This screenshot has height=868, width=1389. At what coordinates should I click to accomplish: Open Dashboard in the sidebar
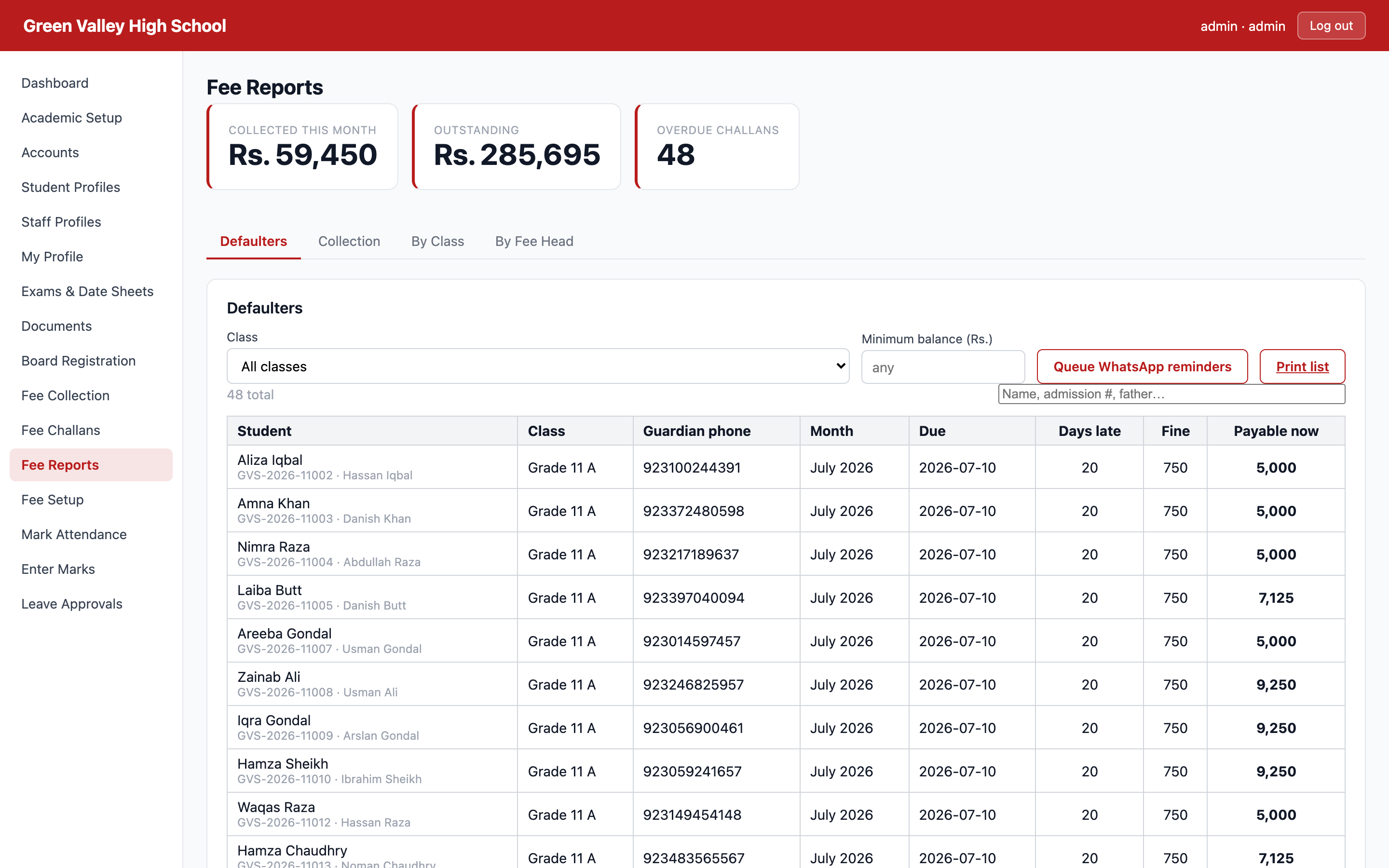pos(55,83)
